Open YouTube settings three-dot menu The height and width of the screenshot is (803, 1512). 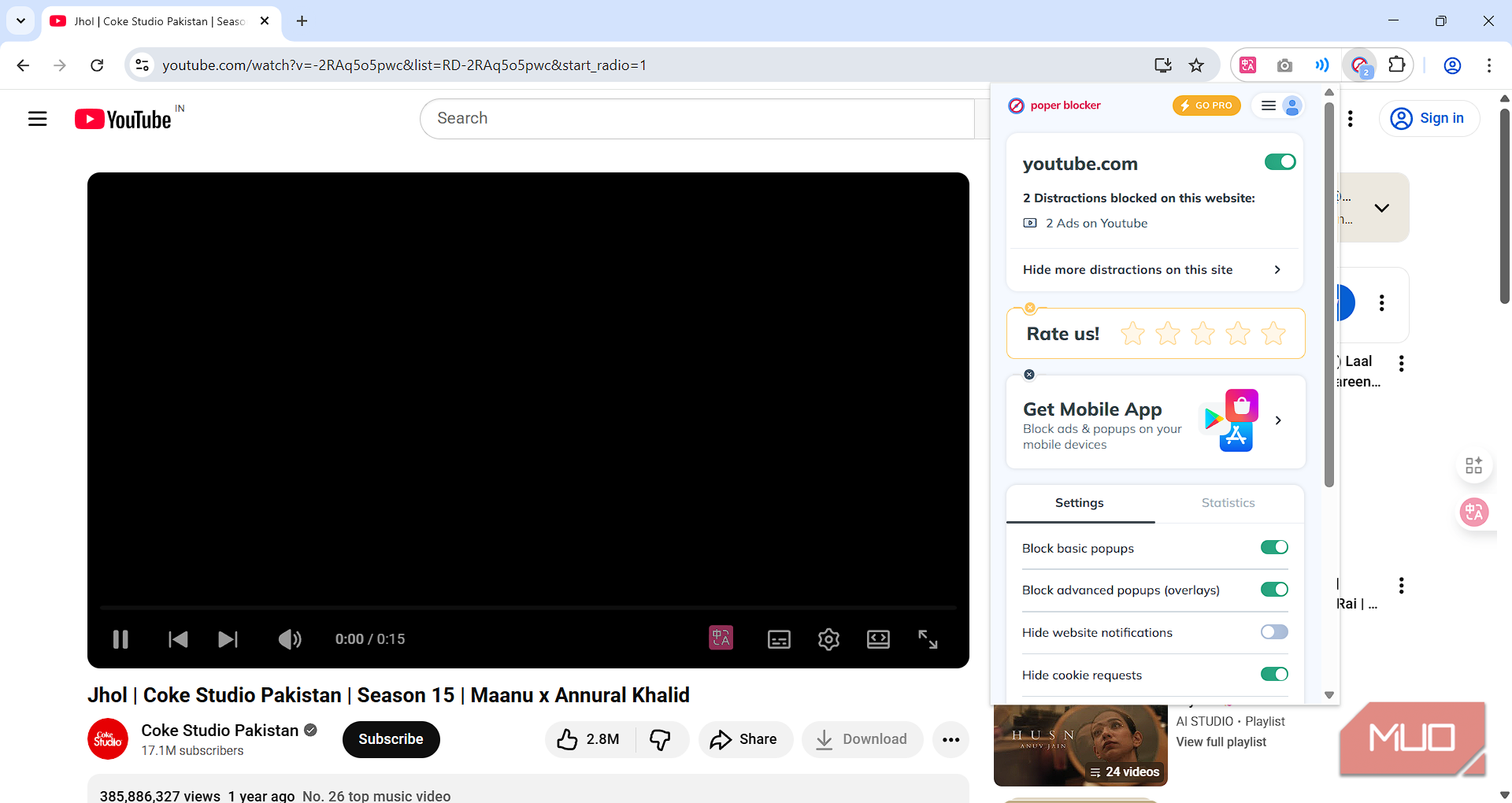1351,119
